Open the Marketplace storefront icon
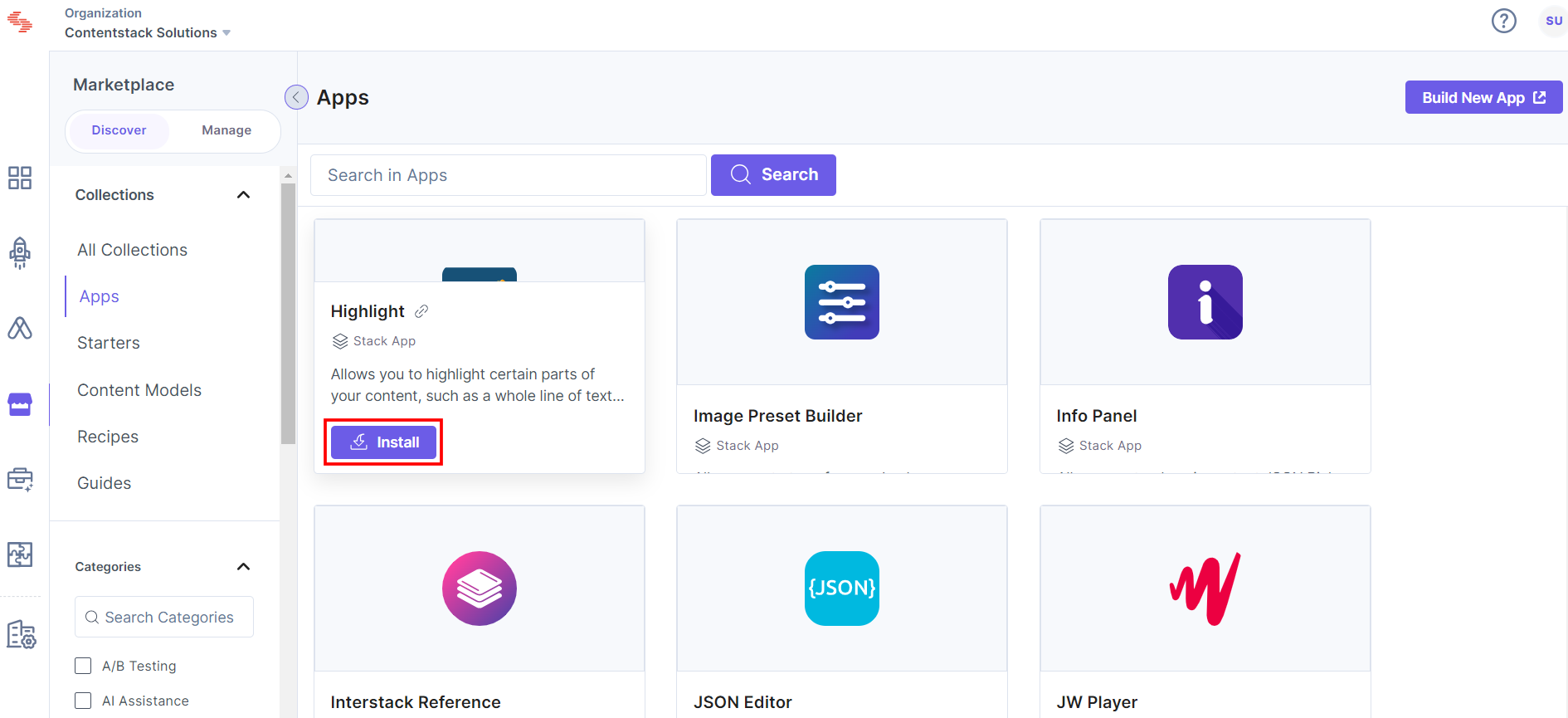1568x718 pixels. [20, 404]
